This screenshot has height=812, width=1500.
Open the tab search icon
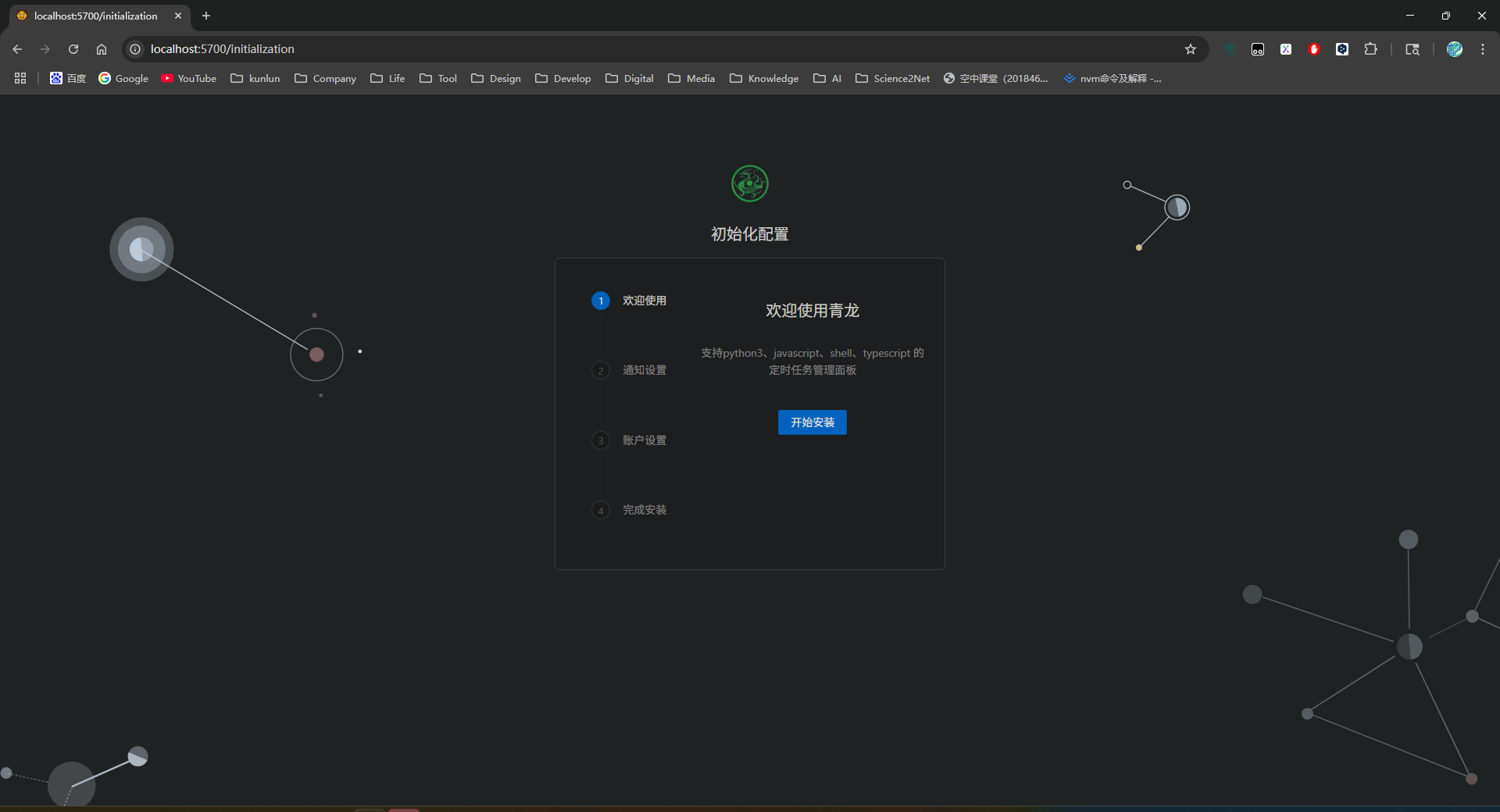pyautogui.click(x=1412, y=49)
